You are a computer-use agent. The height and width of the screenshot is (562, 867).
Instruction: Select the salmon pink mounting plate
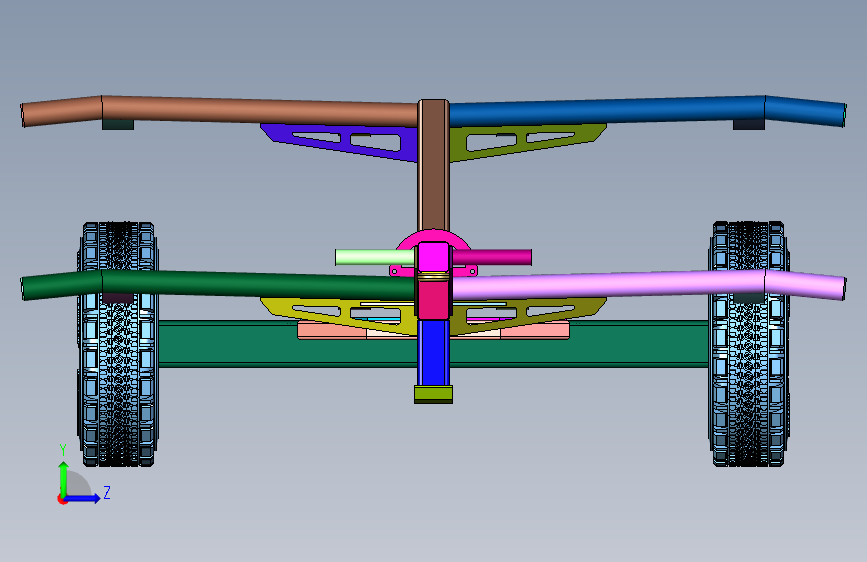coord(332,331)
